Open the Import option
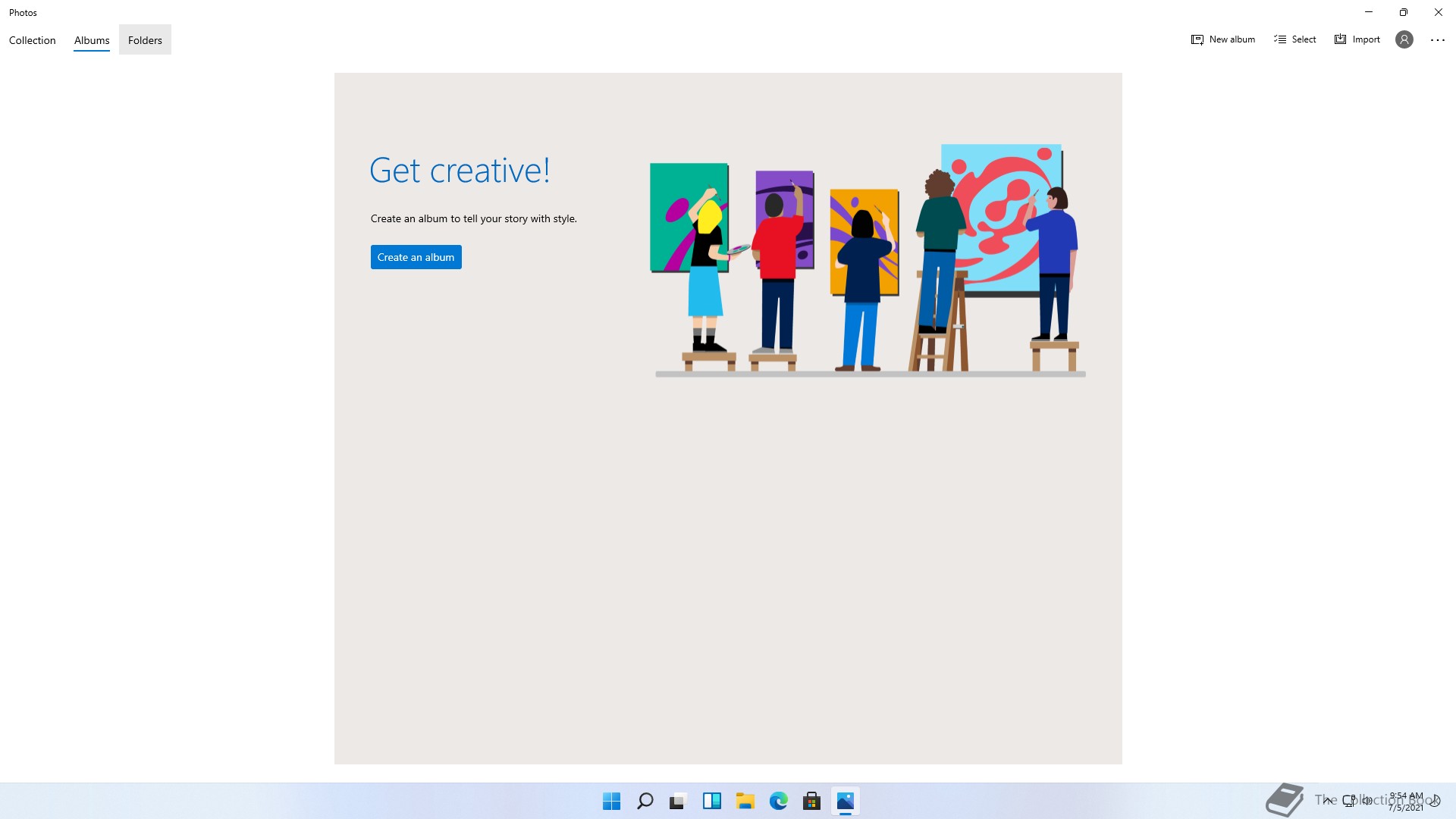The height and width of the screenshot is (819, 1456). point(1357,39)
